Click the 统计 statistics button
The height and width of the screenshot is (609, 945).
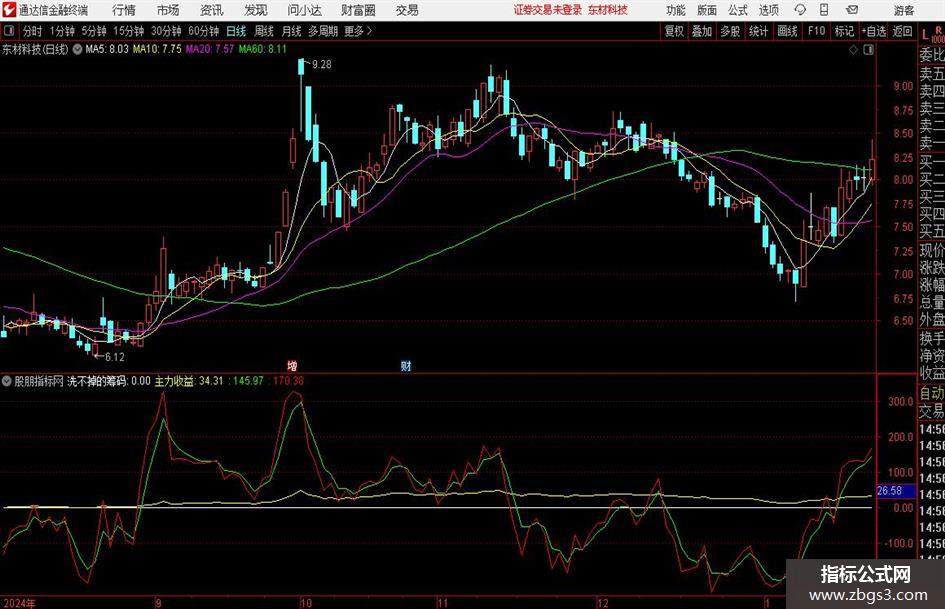[758, 31]
